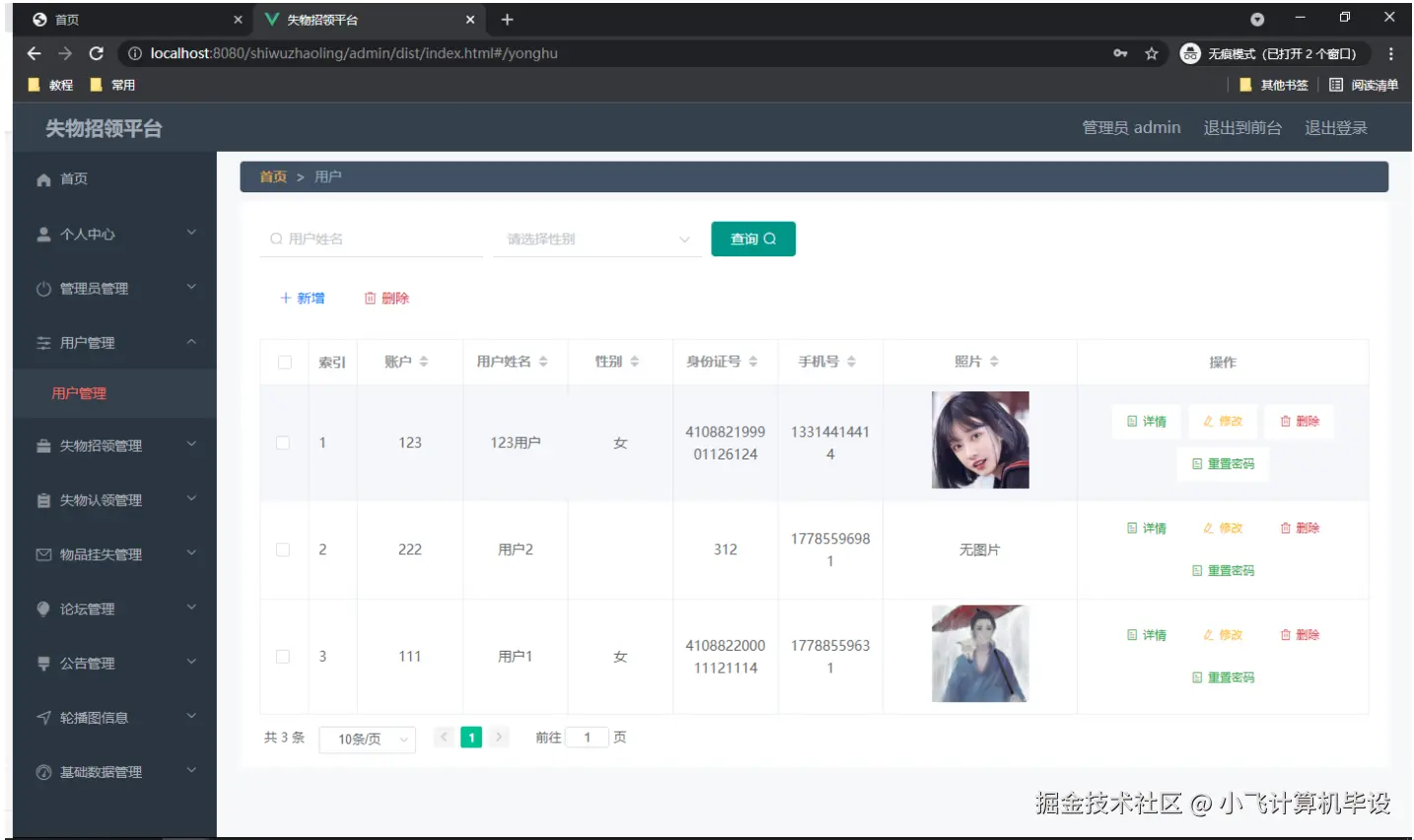Click 退出登录 to log out
The width and height of the screenshot is (1414, 840).
point(1336,127)
